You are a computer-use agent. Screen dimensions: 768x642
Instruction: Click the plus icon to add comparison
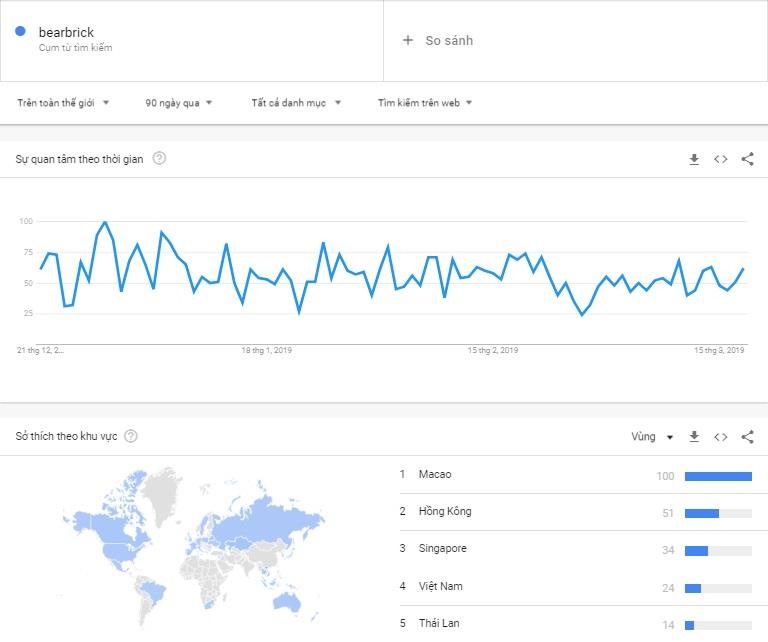coord(407,40)
